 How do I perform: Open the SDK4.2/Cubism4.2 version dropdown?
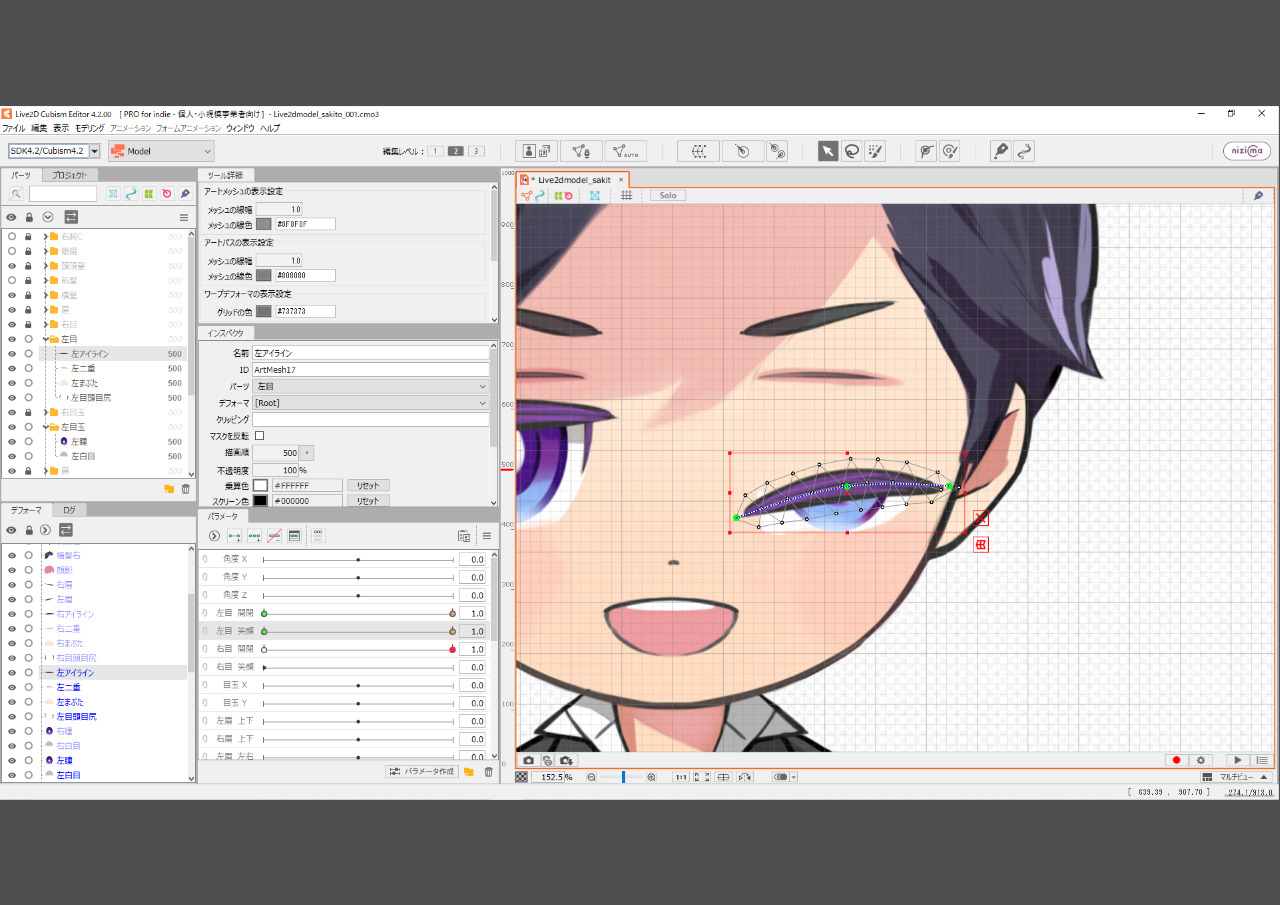click(x=54, y=151)
